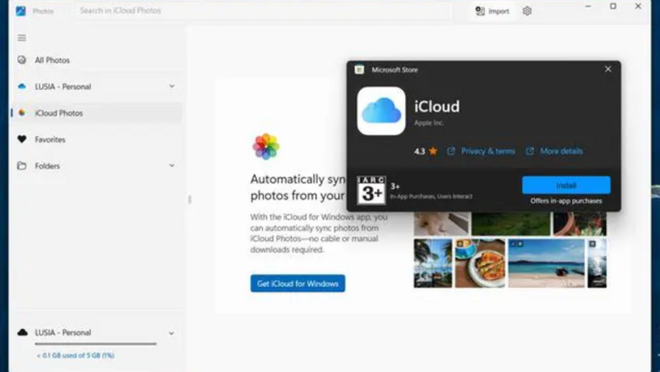Click the black cloud icon beside storage account
The width and height of the screenshot is (660, 372).
coord(22,332)
